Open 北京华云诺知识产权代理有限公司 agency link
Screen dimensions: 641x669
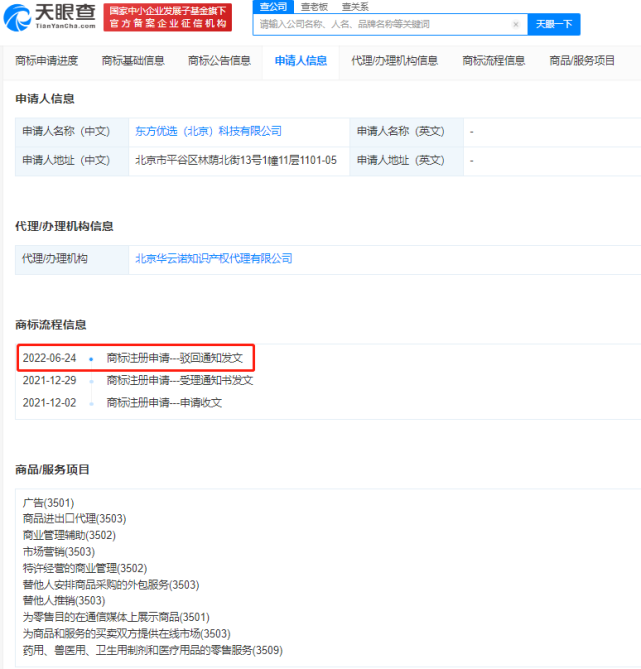pos(214,259)
